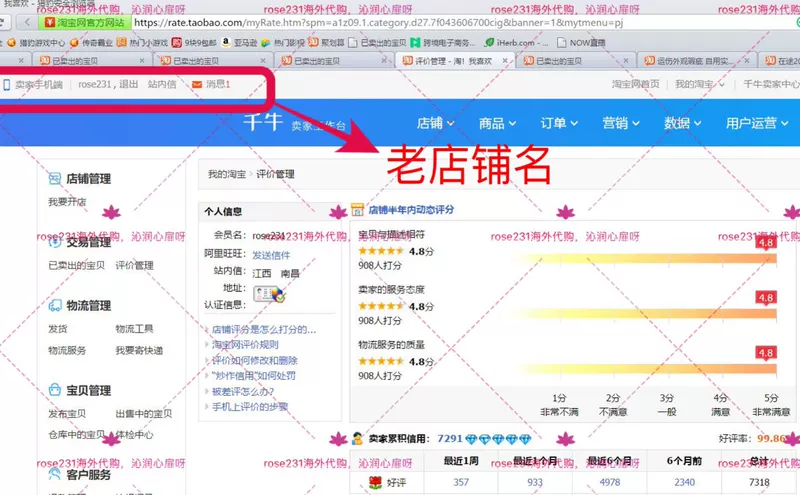Expand the 数据 navigation dropdown

(682, 123)
